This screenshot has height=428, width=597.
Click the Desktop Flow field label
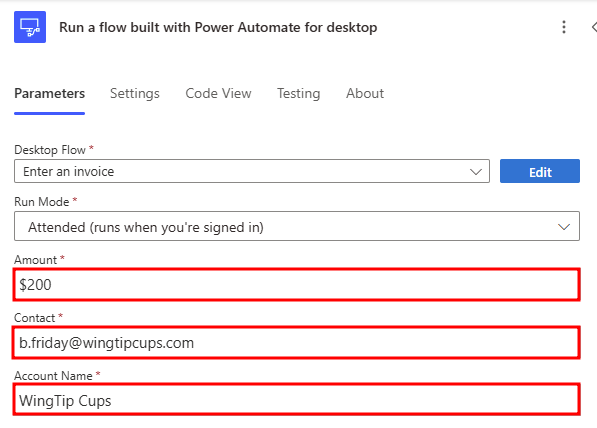pos(50,150)
